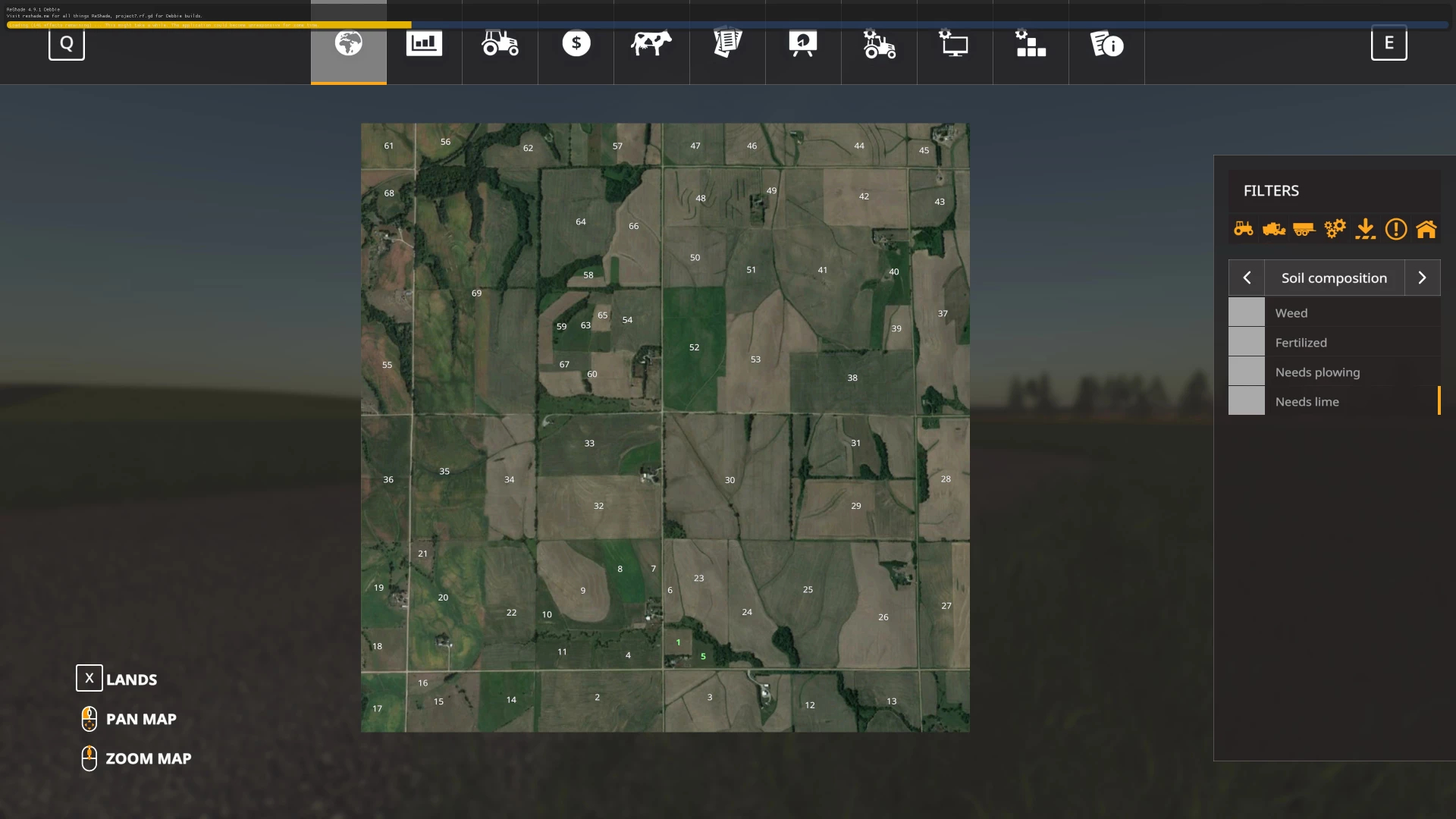Image resolution: width=1456 pixels, height=819 pixels.
Task: Toggle the Fertilized soil filter
Action: tap(1333, 342)
